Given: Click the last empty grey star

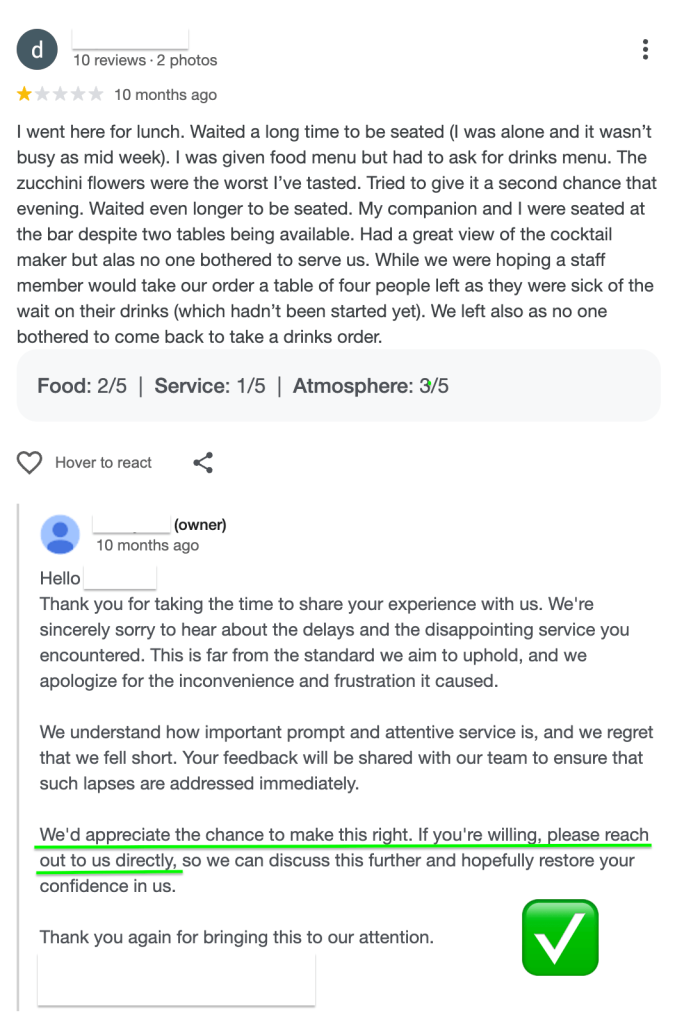Looking at the screenshot, I should coord(96,95).
